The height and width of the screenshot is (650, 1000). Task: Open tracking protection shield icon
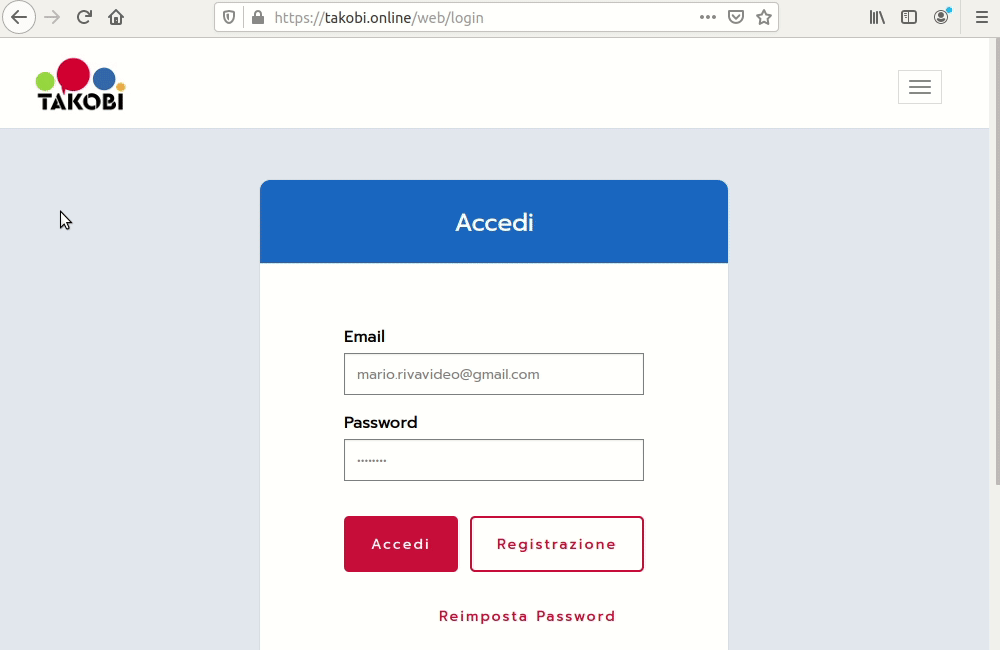[229, 17]
